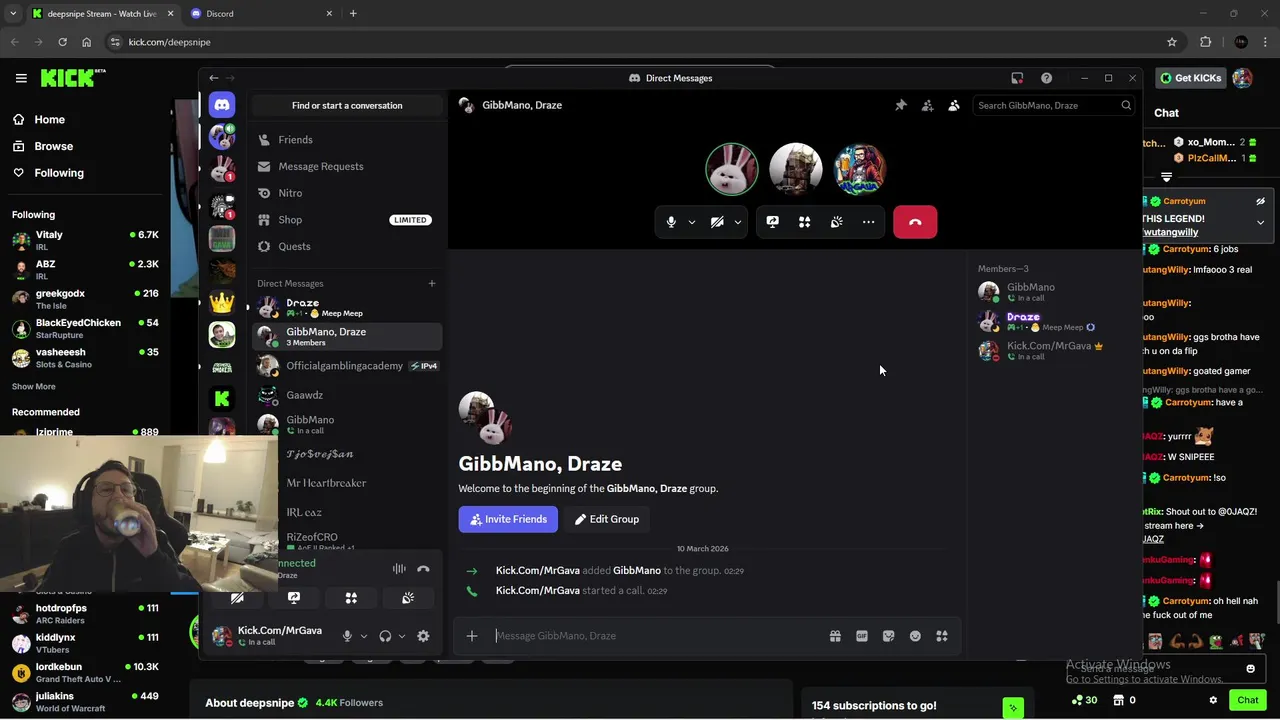Open Discord User Settings gear
This screenshot has width=1280, height=720.
click(x=423, y=636)
